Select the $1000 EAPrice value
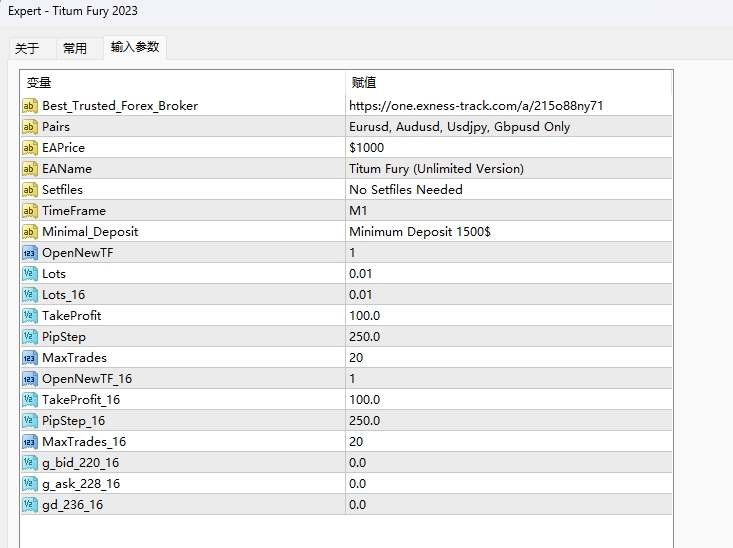 tap(366, 148)
